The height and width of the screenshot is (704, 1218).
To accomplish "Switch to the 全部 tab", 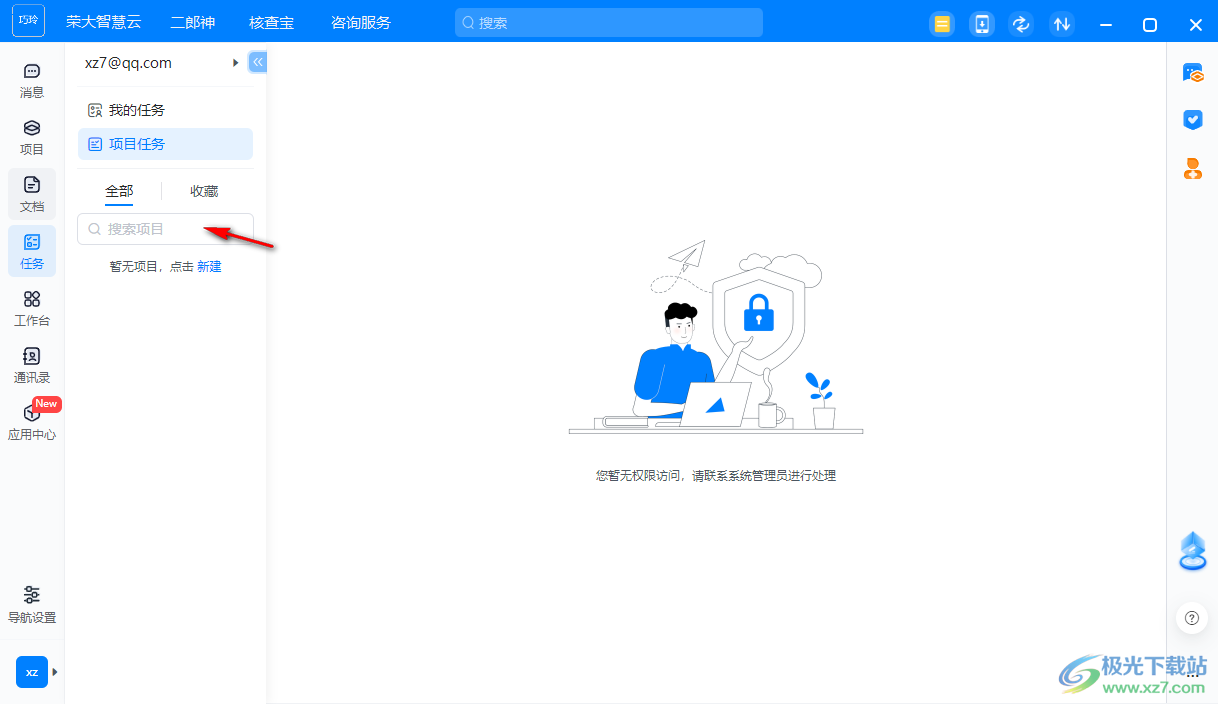I will pos(119,191).
